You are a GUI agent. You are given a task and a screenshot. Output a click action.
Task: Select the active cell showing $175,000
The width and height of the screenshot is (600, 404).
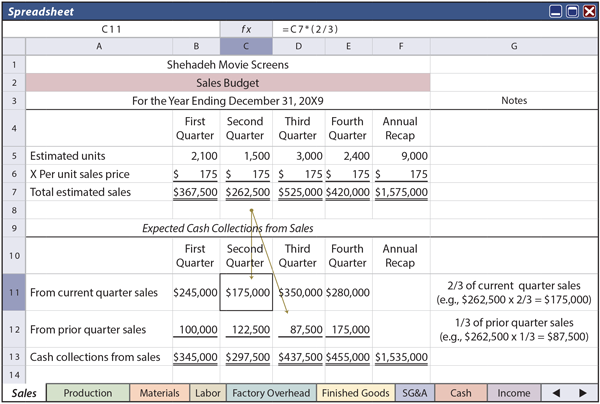tap(246, 292)
